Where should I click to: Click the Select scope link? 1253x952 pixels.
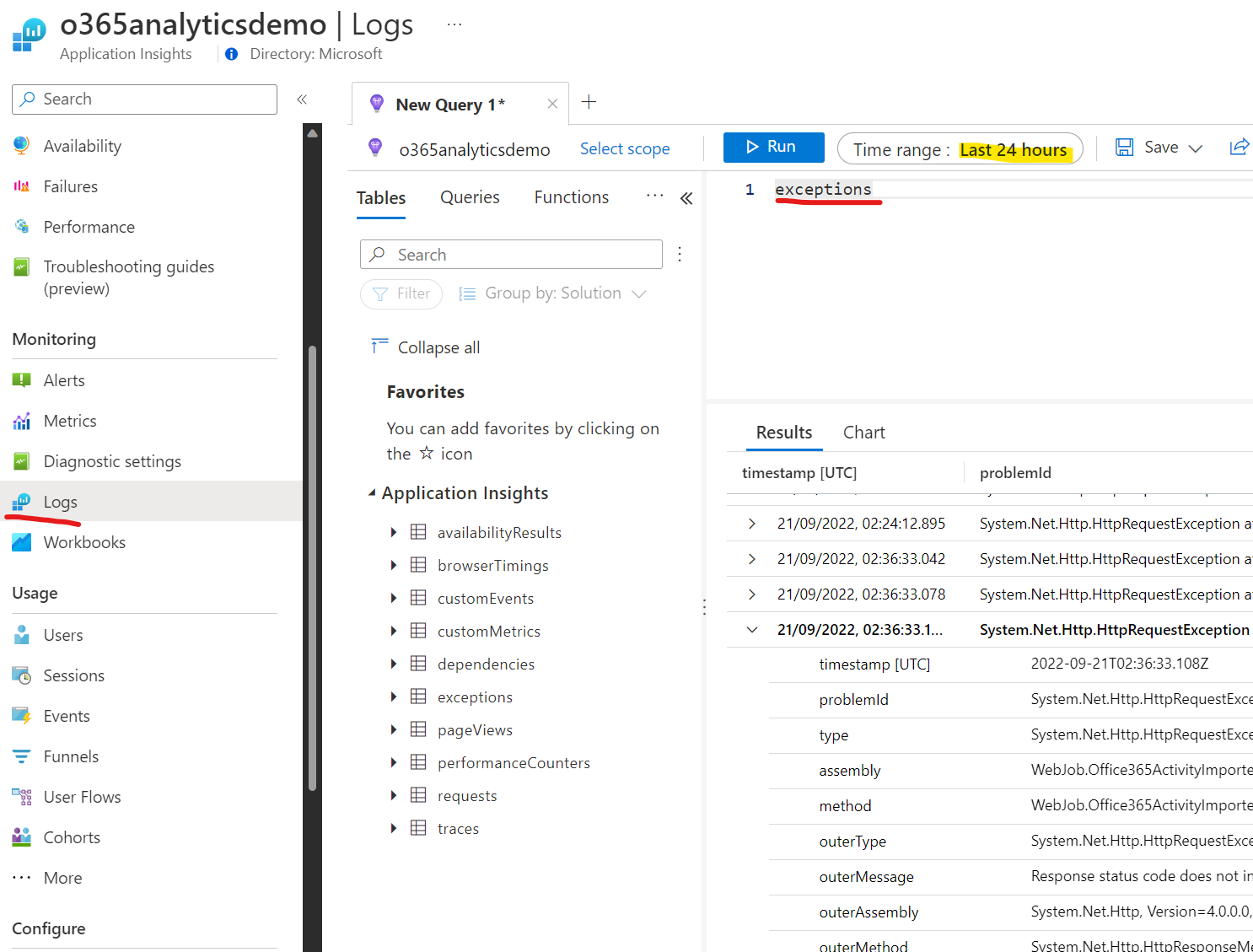point(625,149)
